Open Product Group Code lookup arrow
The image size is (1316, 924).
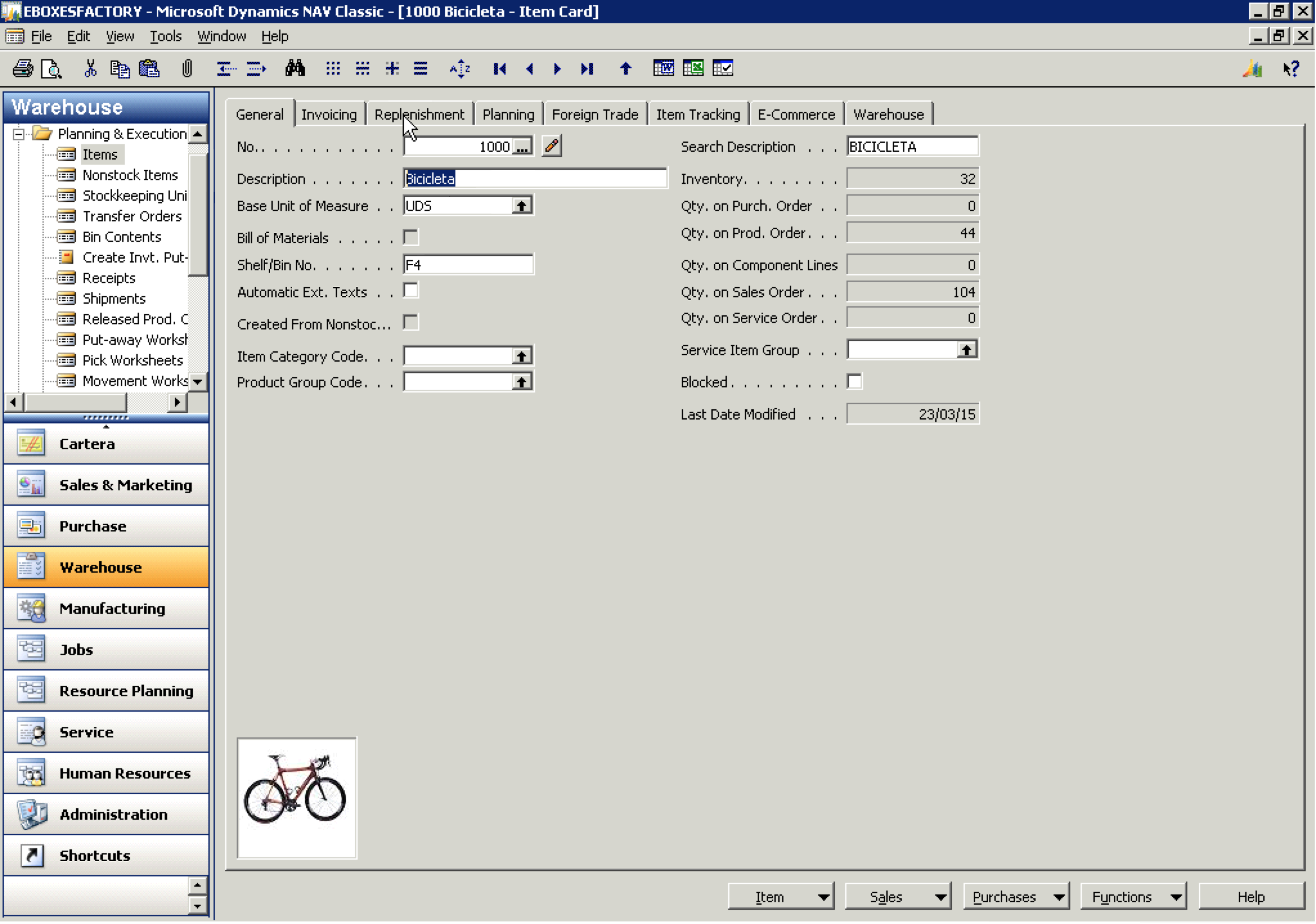click(x=521, y=382)
